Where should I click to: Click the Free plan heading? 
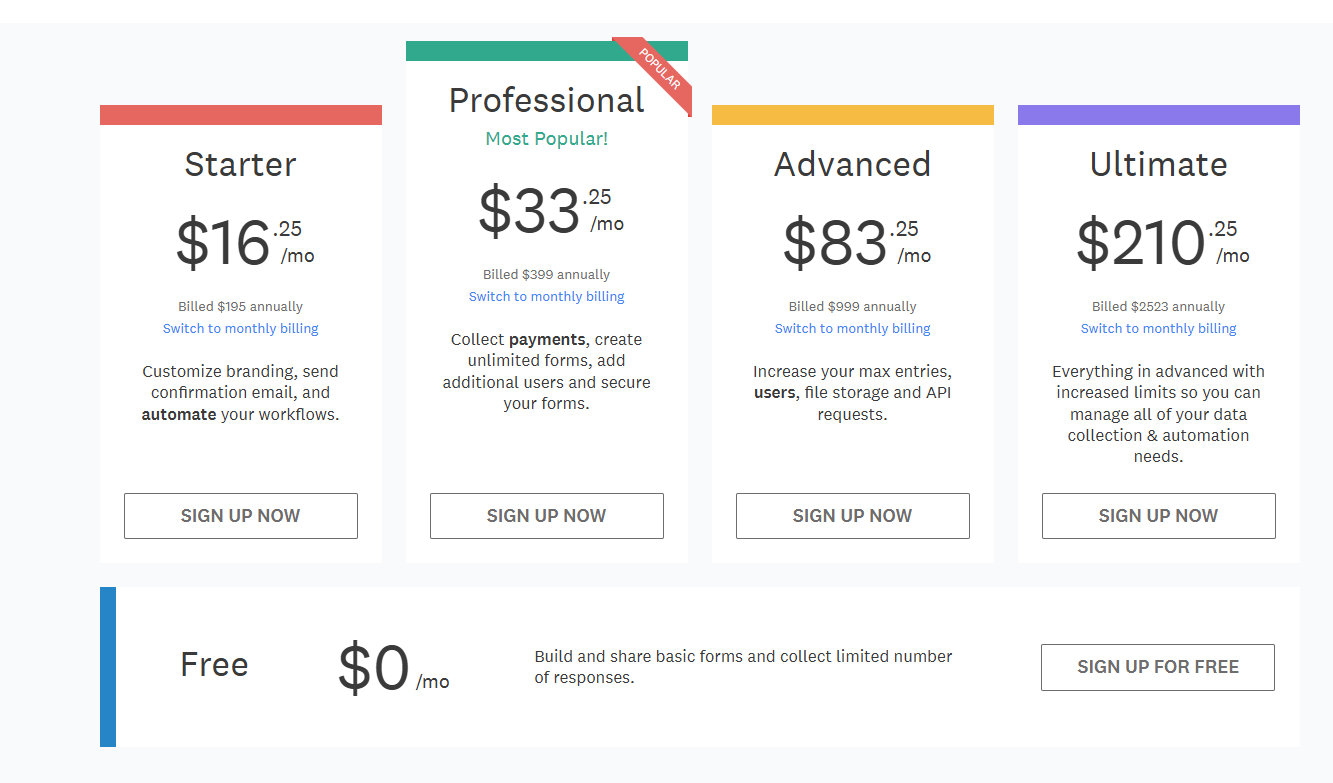(214, 663)
